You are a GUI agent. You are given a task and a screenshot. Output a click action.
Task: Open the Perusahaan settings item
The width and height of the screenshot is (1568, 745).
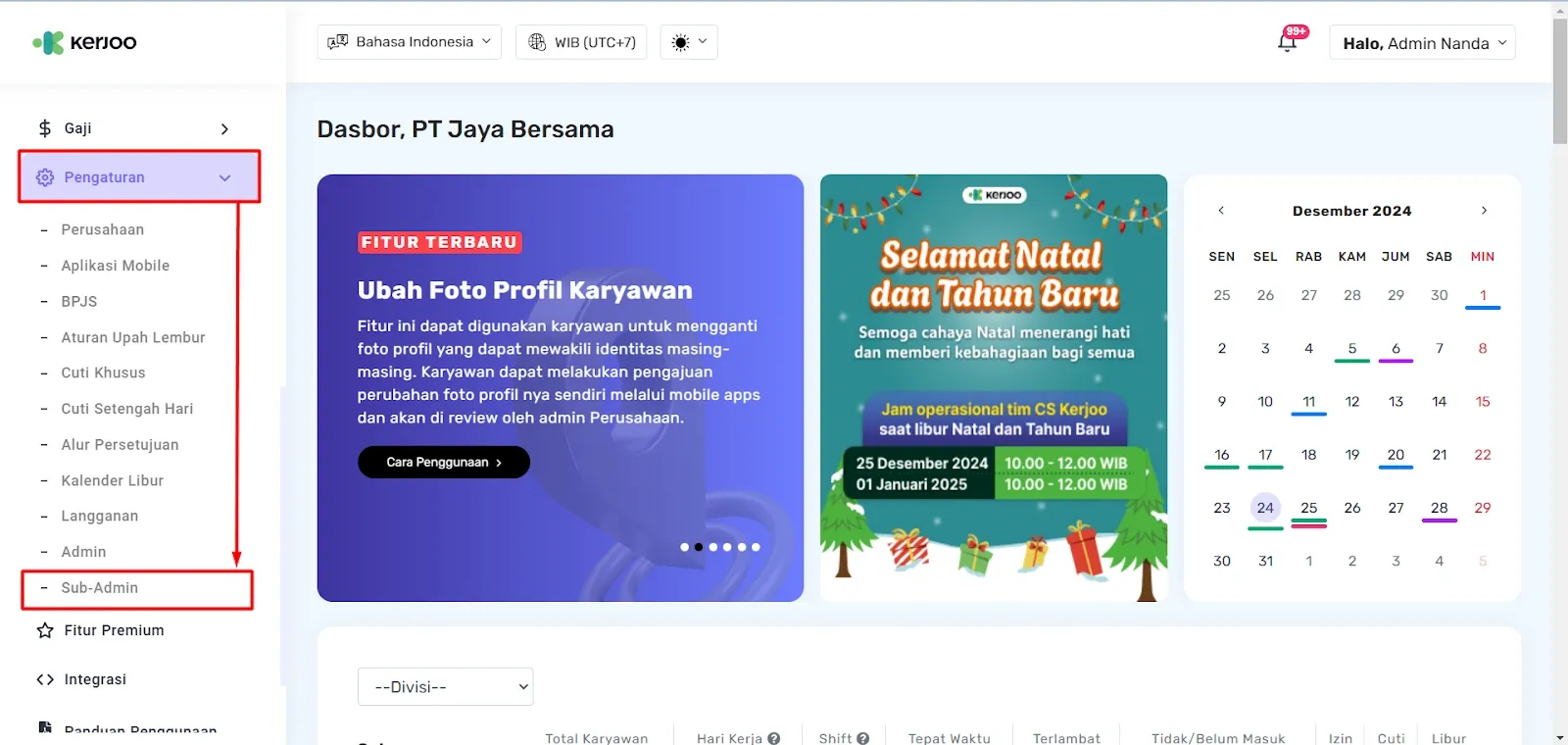pyautogui.click(x=103, y=229)
